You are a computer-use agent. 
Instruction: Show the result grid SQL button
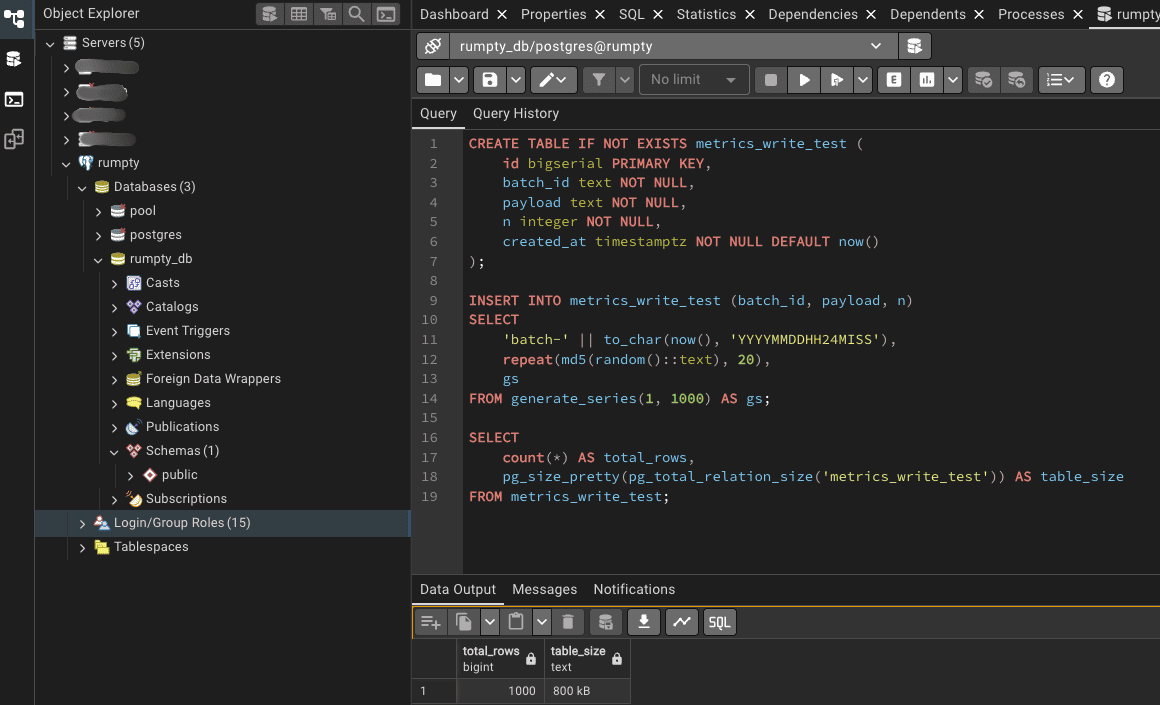[720, 622]
